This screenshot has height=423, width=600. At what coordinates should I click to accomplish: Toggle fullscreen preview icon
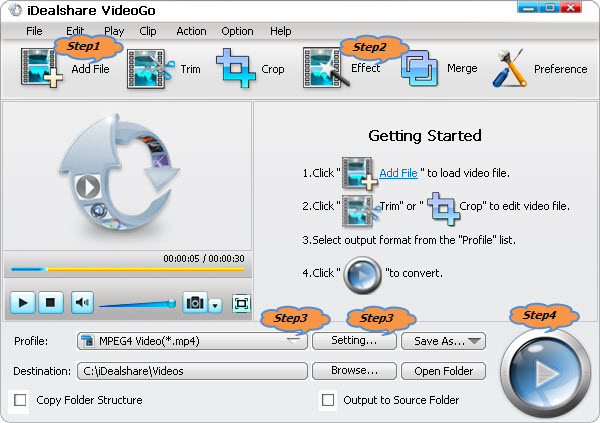[241, 304]
